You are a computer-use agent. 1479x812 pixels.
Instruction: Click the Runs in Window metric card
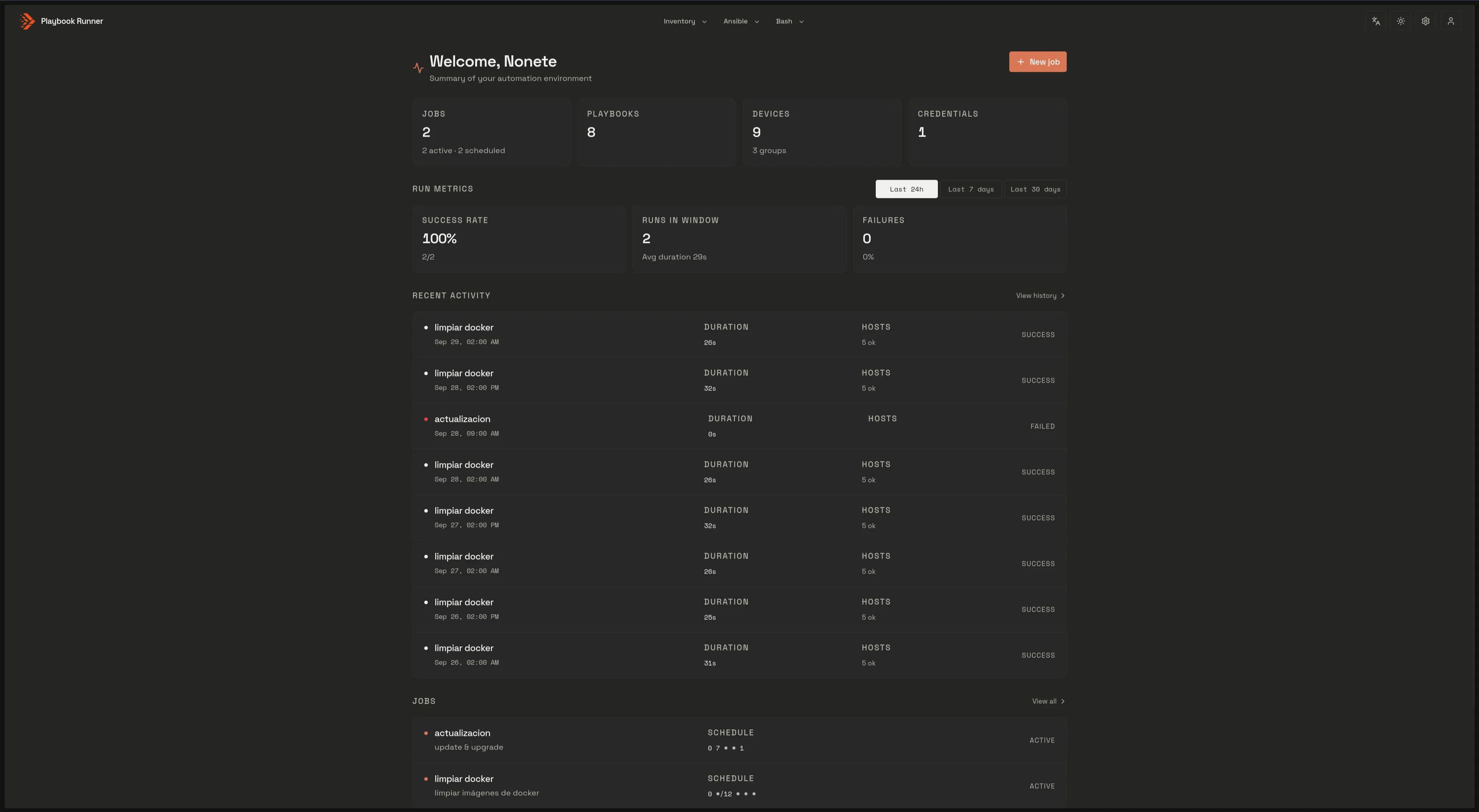pos(739,239)
